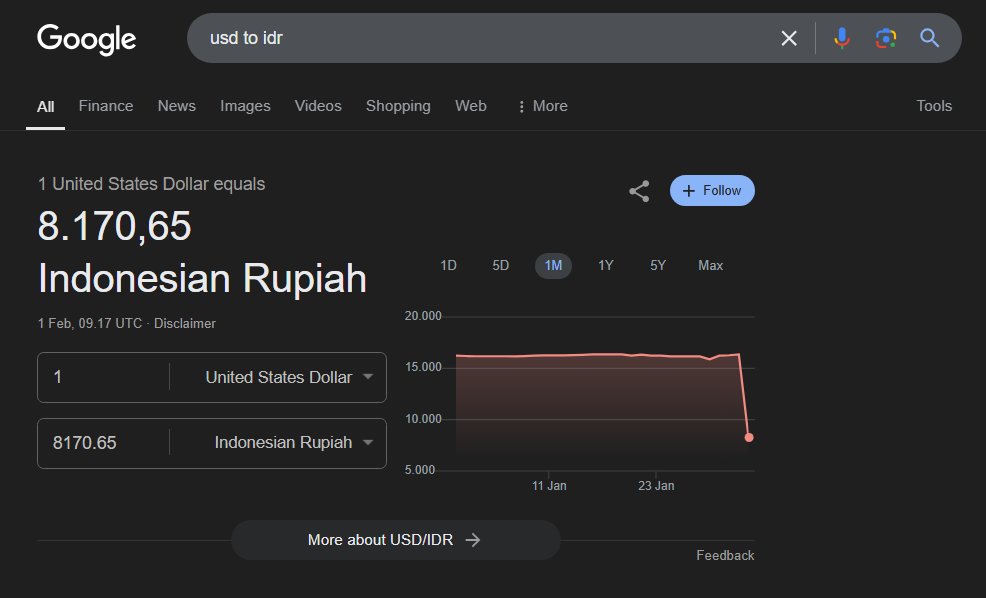Click the end point marker on the chart

tap(748, 438)
